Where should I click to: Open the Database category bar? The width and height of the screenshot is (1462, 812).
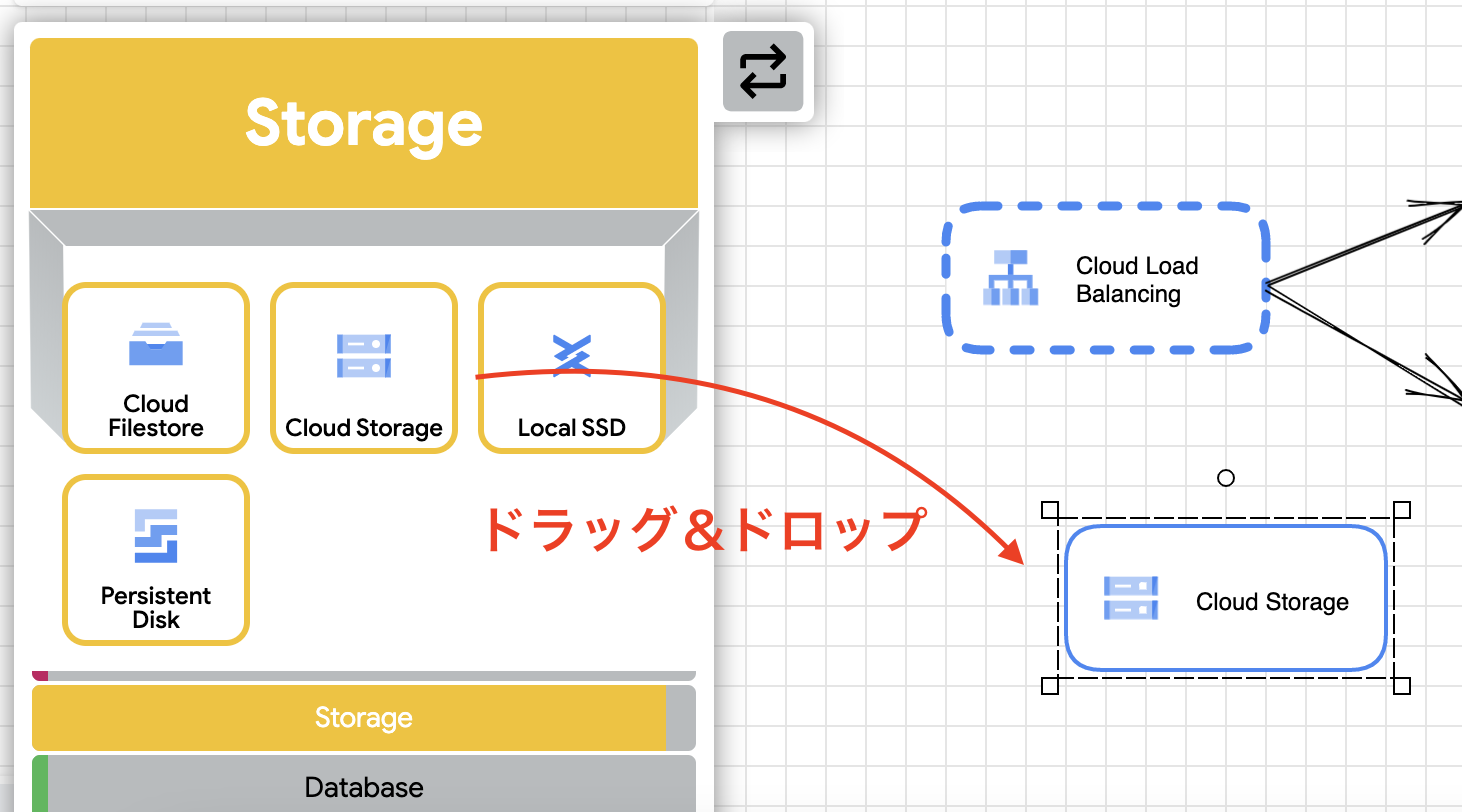(364, 787)
